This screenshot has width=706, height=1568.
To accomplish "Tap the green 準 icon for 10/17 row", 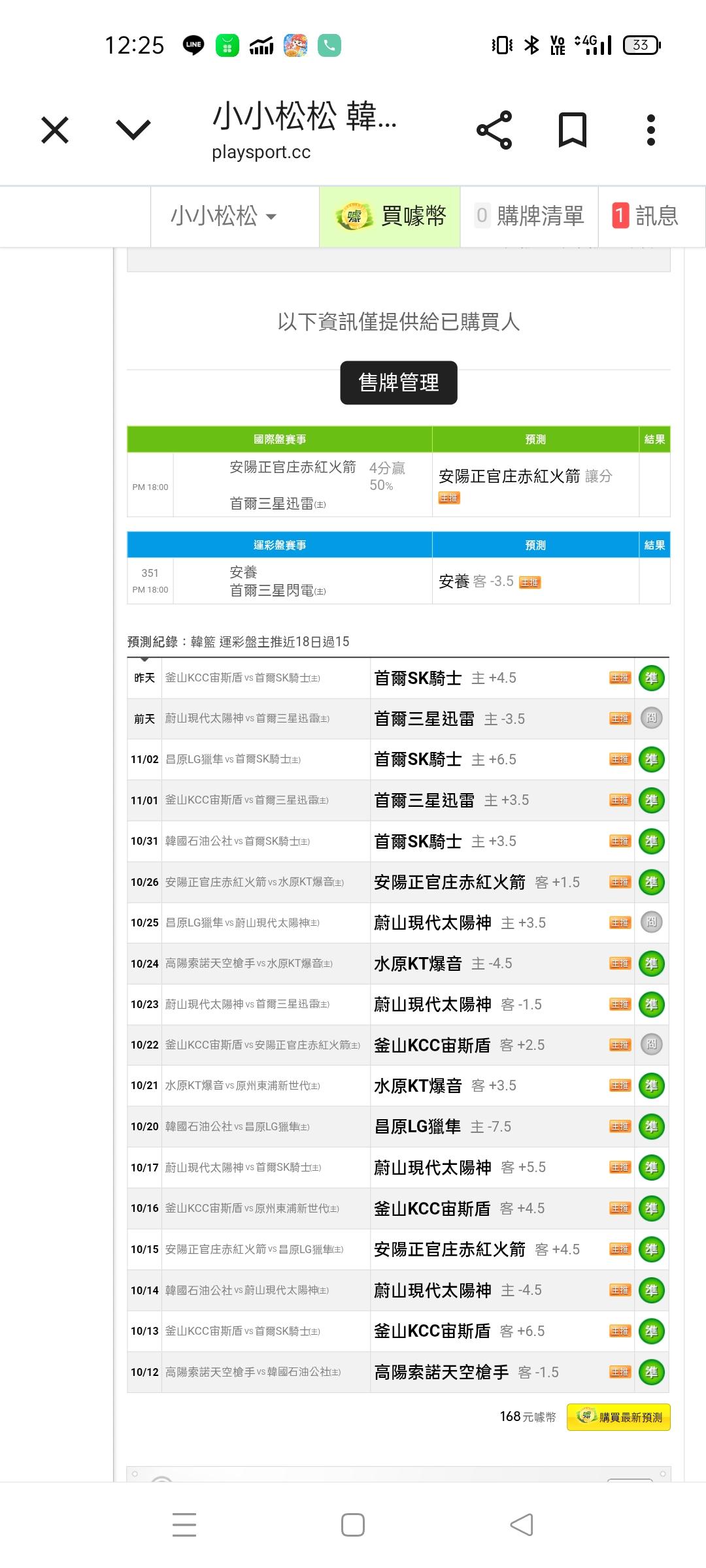I will [651, 1168].
